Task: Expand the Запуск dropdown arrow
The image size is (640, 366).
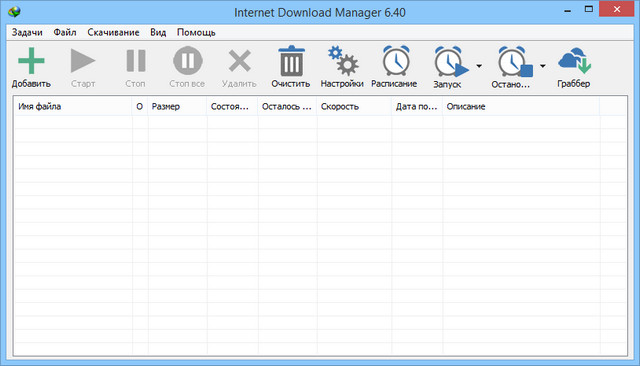Action: 479,66
